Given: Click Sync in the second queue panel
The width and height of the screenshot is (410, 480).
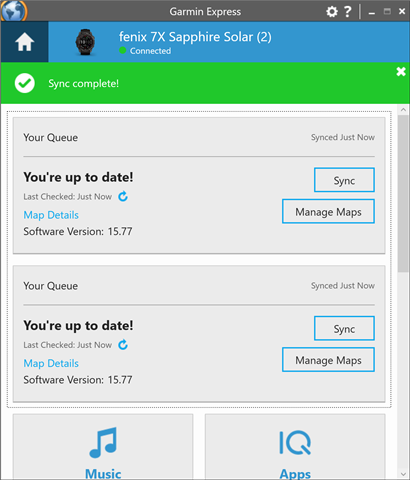Looking at the screenshot, I should [x=344, y=328].
